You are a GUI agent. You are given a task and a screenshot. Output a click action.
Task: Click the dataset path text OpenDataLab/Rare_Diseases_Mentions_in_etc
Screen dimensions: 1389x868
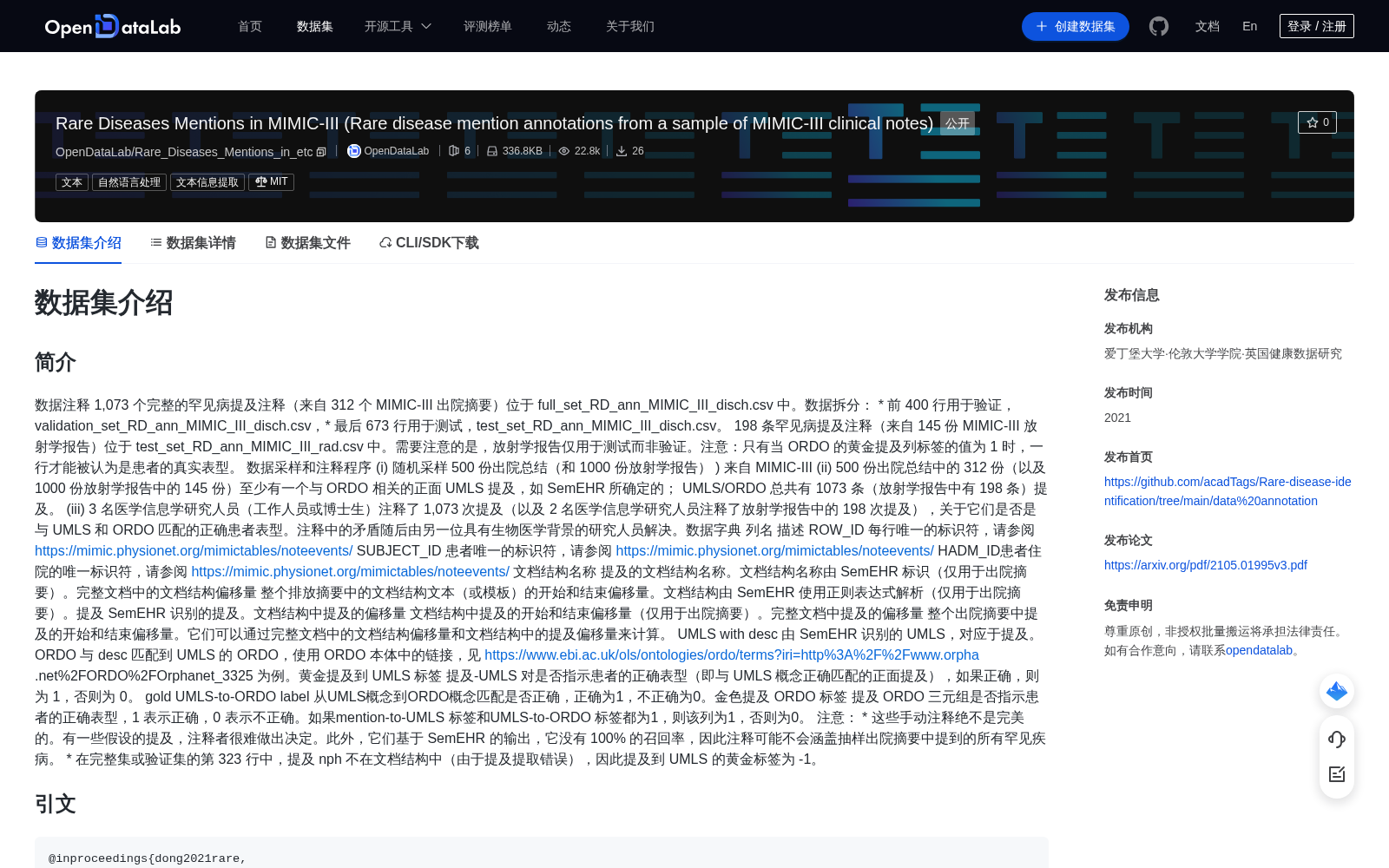pyautogui.click(x=184, y=152)
